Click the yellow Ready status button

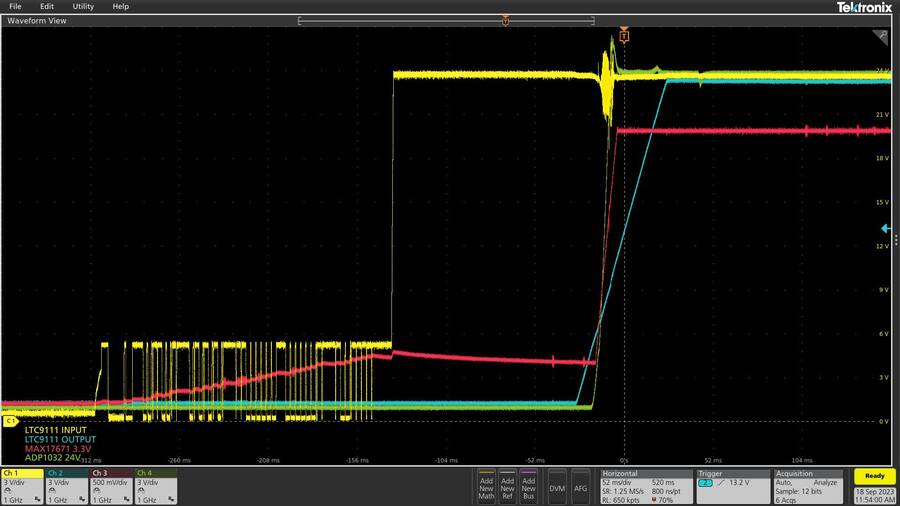click(874, 477)
